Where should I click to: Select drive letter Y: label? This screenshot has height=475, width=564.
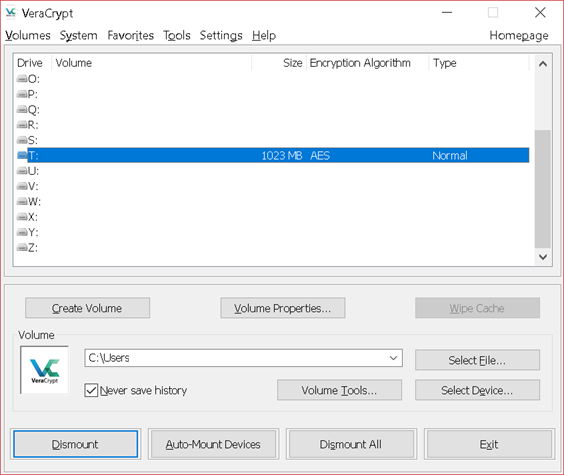[x=33, y=233]
